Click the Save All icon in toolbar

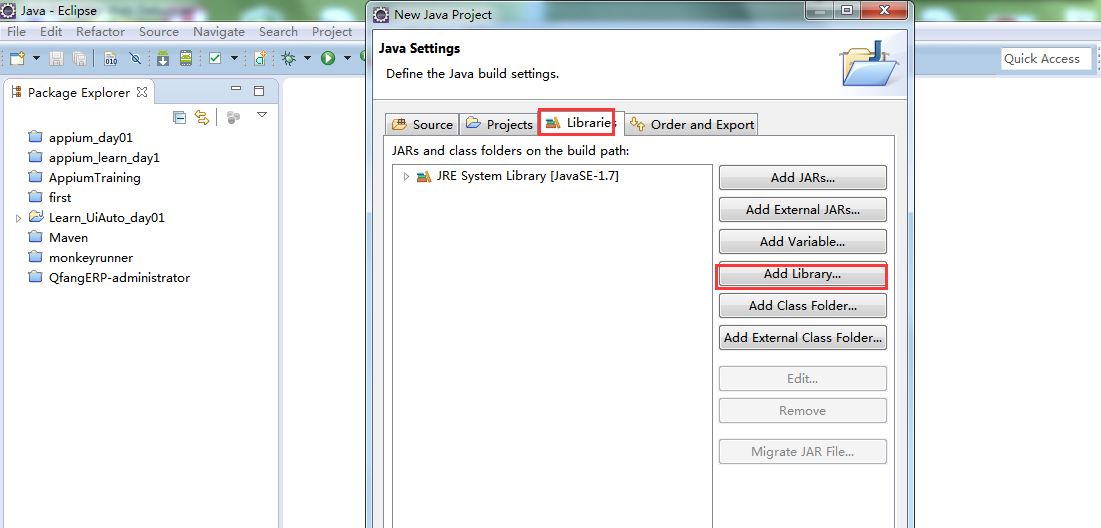(x=80, y=58)
